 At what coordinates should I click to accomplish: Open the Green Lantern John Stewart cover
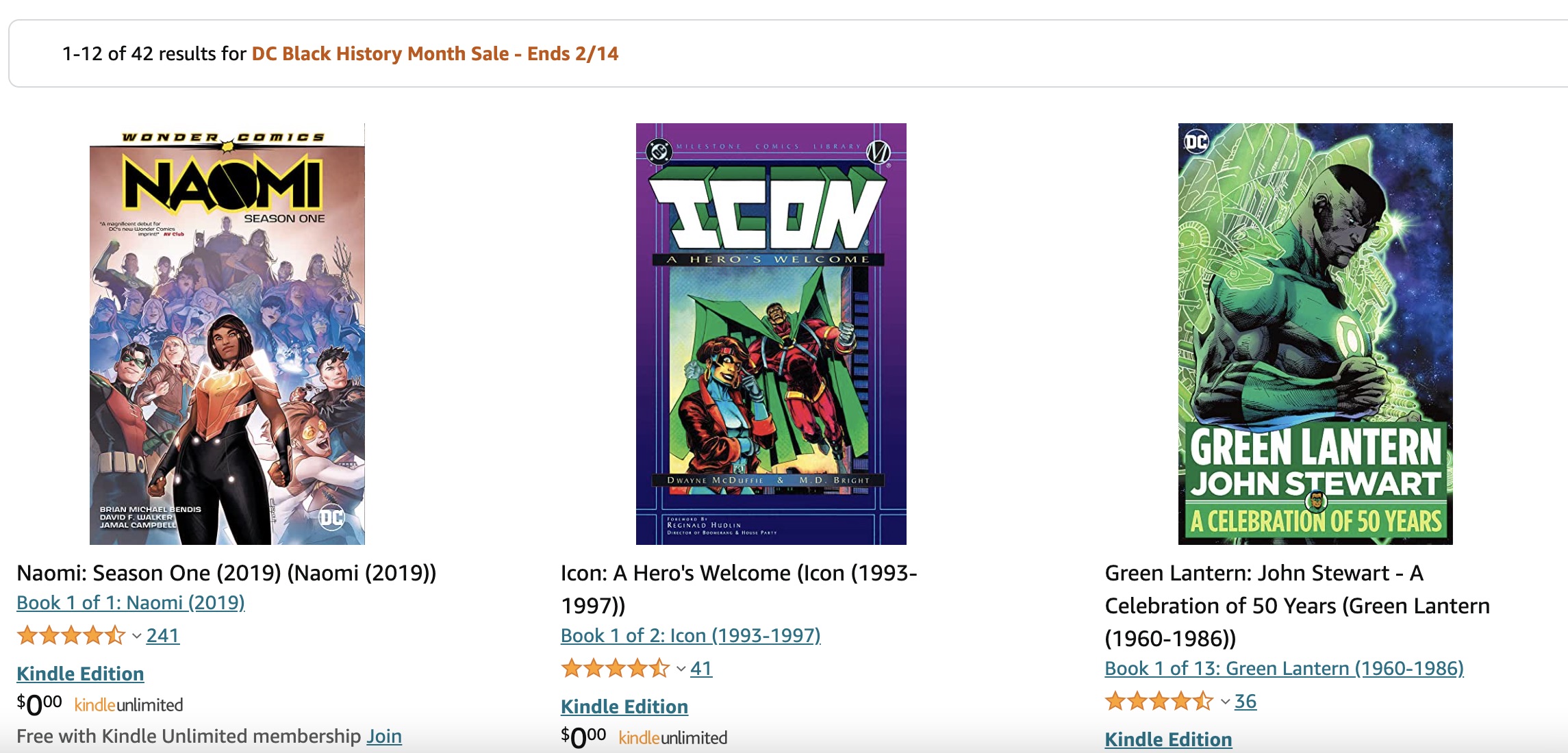[1315, 334]
